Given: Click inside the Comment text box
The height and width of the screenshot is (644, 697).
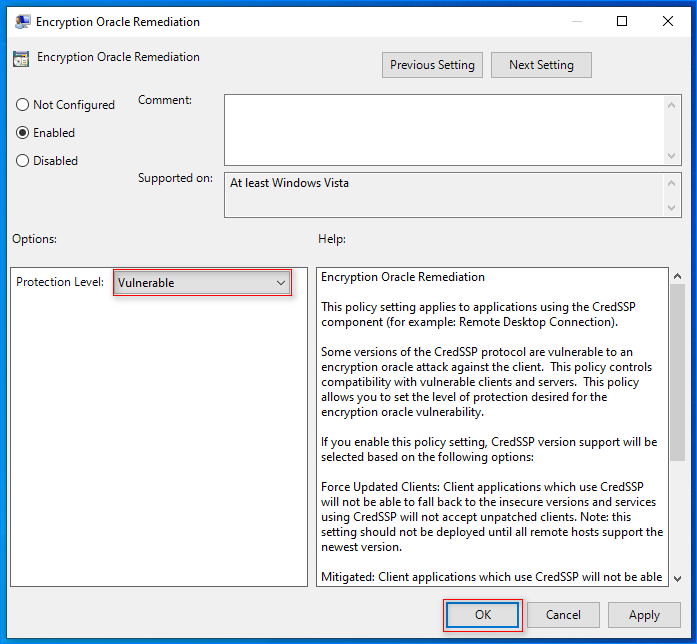Looking at the screenshot, I should point(445,130).
